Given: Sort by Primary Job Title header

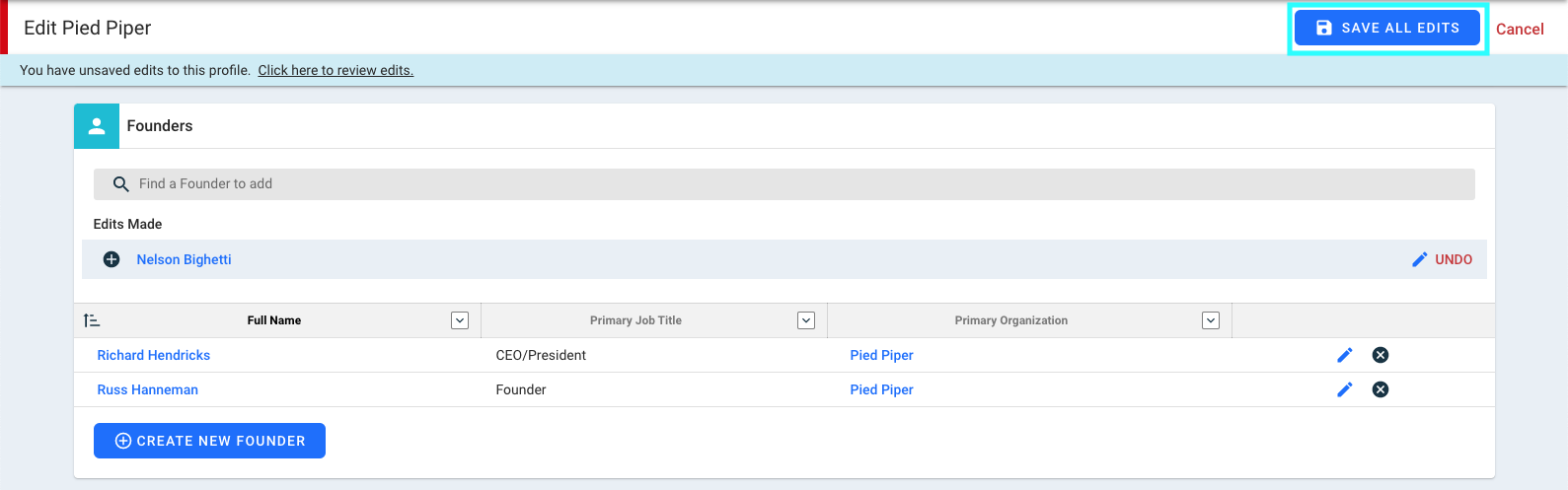Looking at the screenshot, I should coord(635,320).
